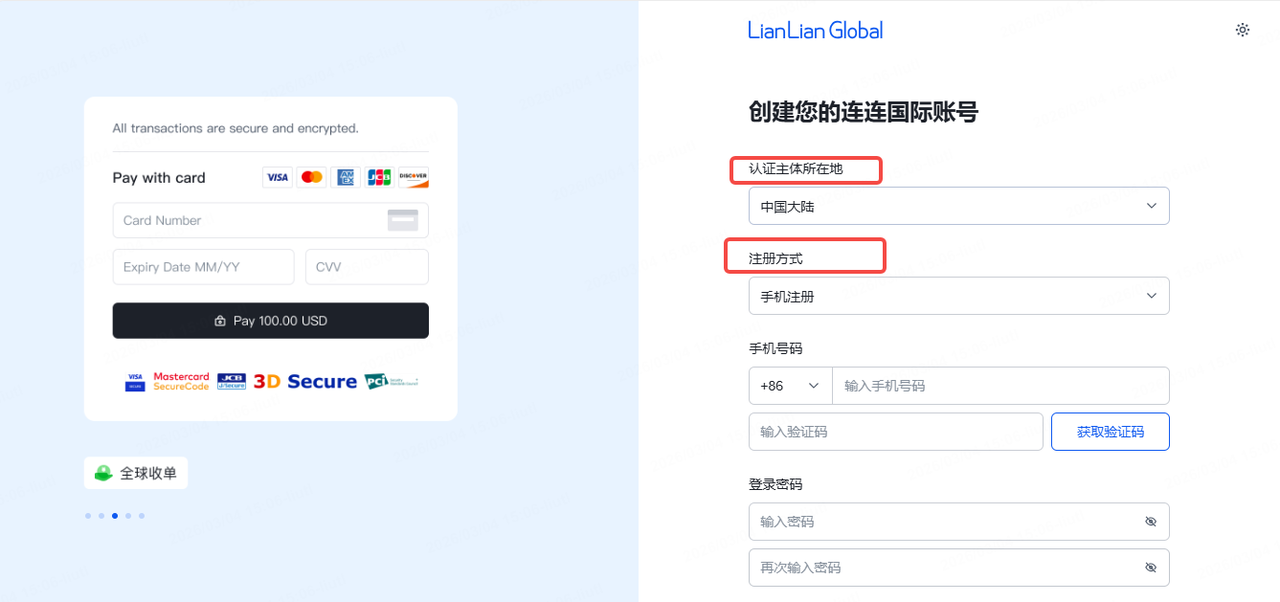The height and width of the screenshot is (602, 1280).
Task: Select the fifth carousel dot
Action: click(142, 516)
